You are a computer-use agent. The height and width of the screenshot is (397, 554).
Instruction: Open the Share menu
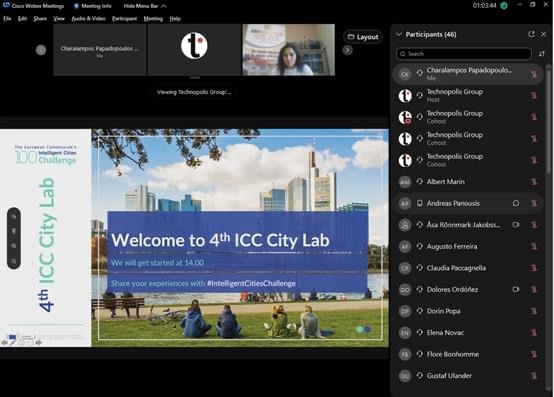tap(40, 18)
